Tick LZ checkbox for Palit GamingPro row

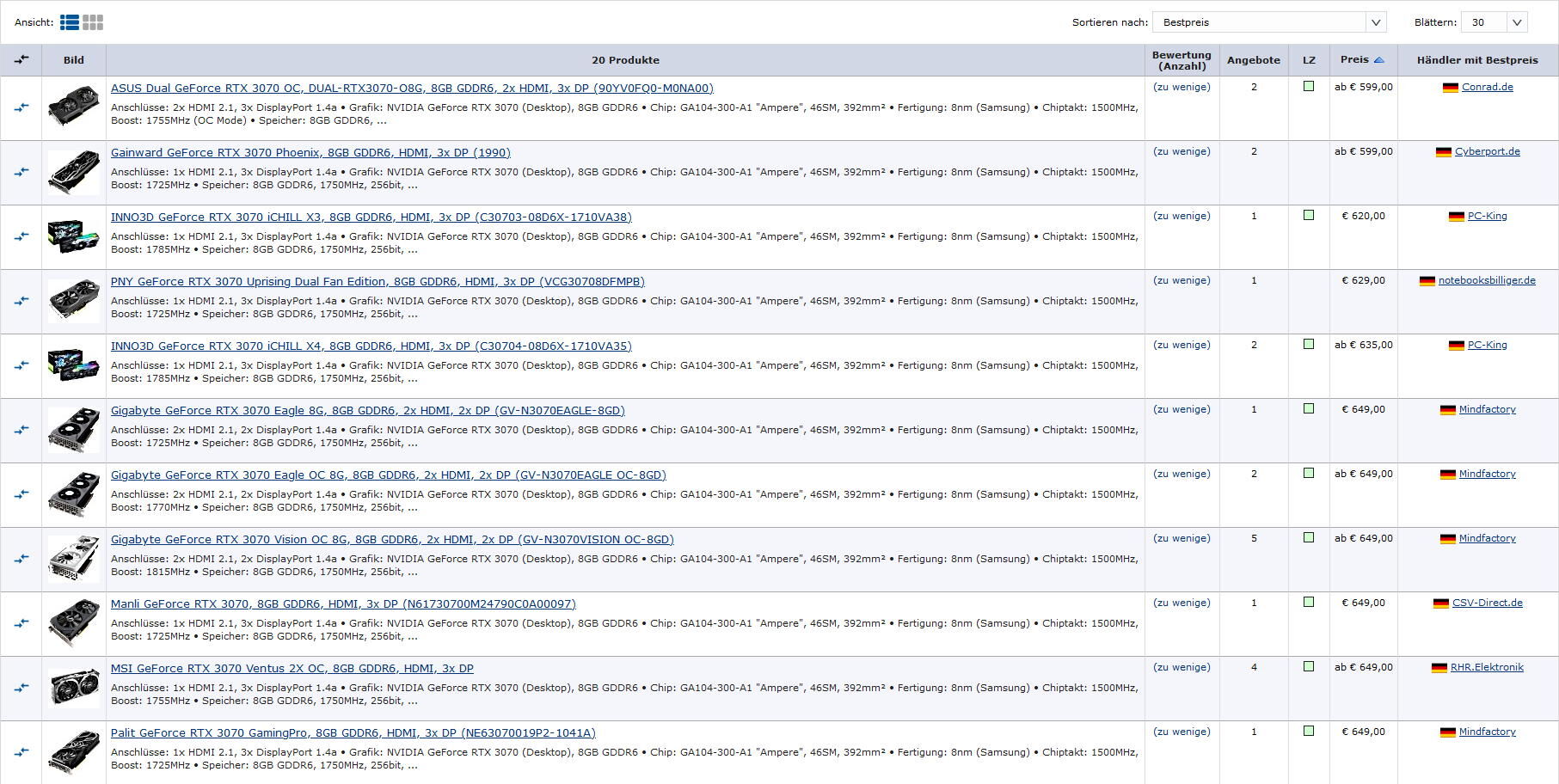[1309, 731]
